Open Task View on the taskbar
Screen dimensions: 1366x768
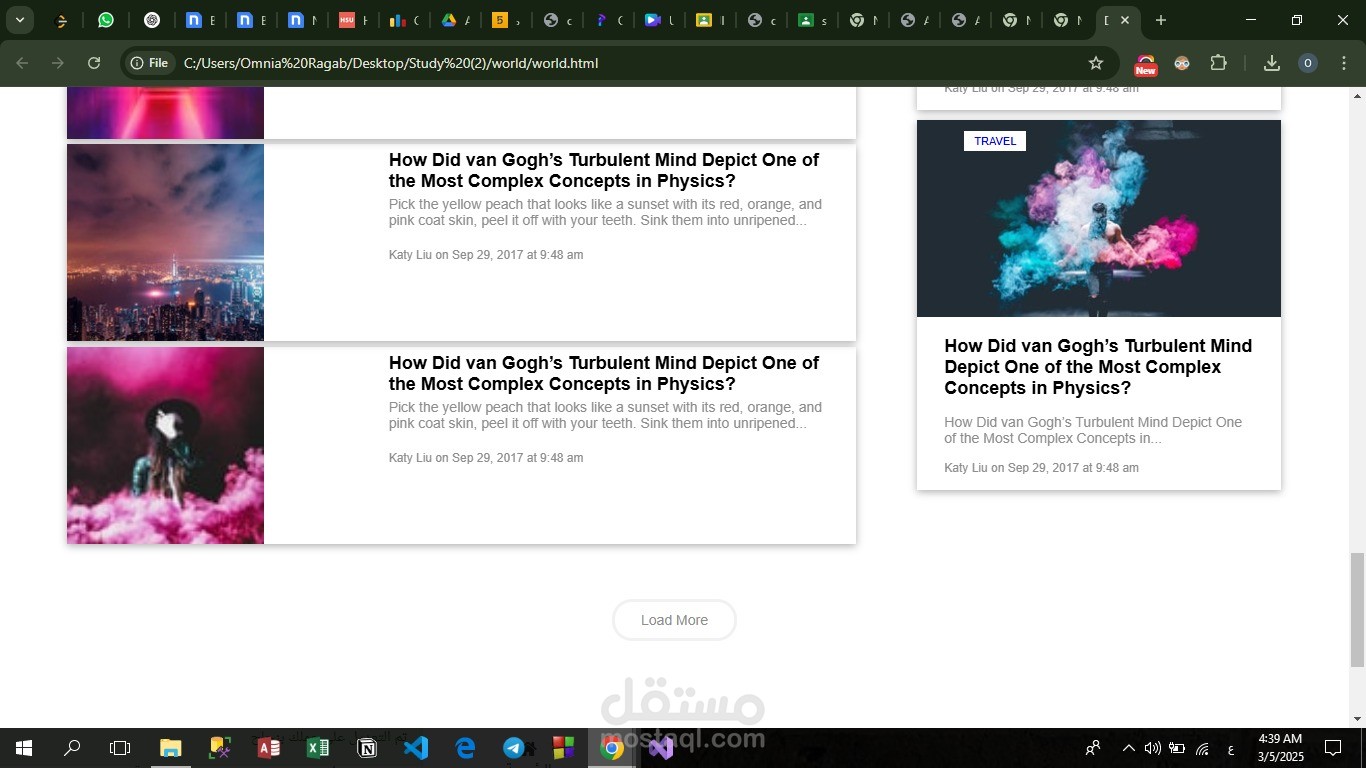coord(120,748)
